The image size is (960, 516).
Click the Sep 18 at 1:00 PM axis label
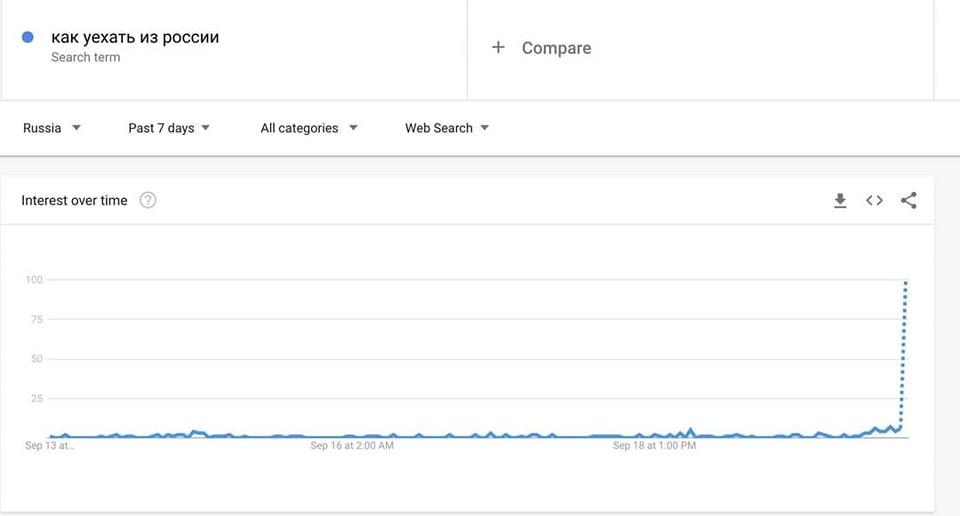click(x=654, y=446)
